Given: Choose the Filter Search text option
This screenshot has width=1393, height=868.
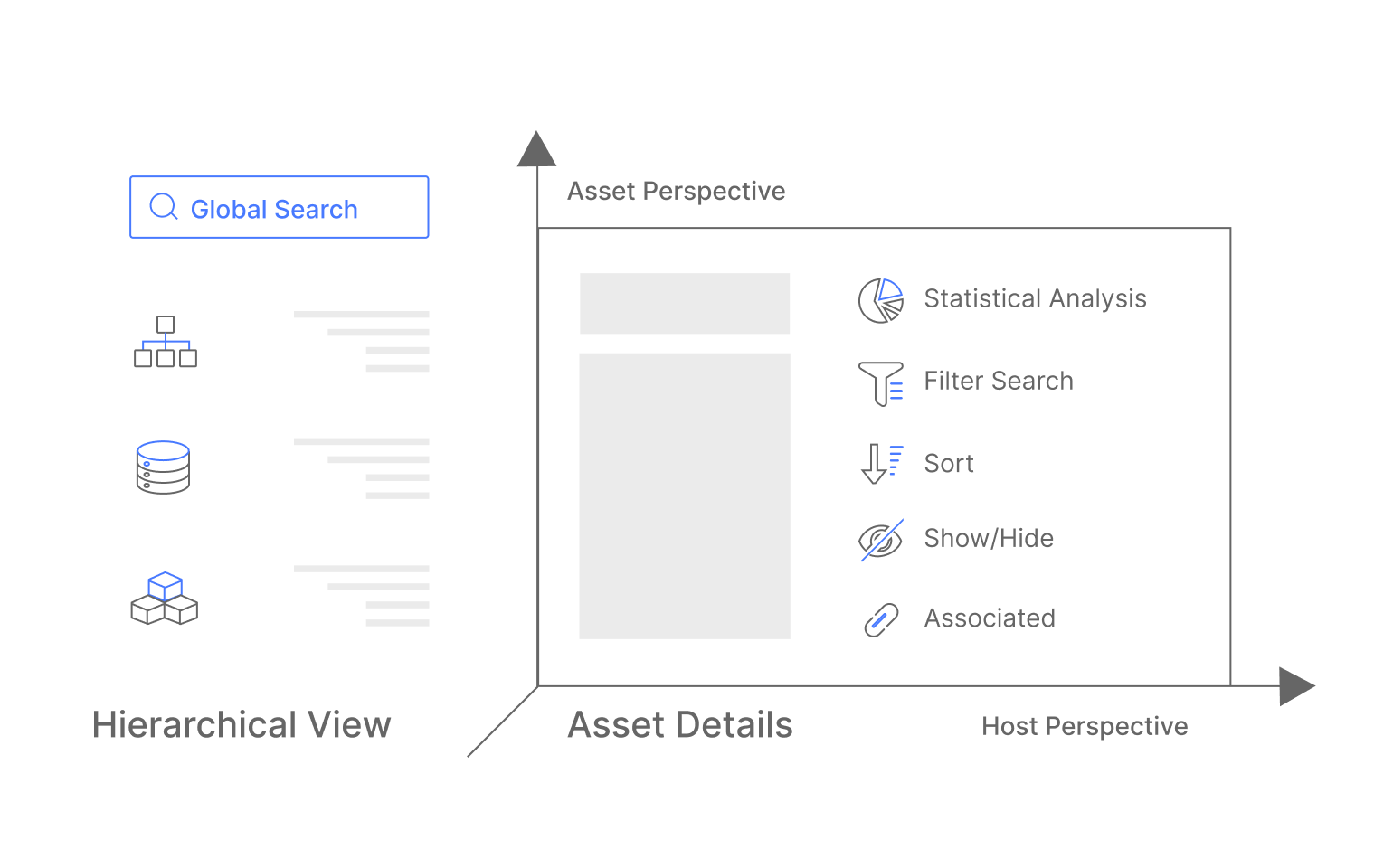Looking at the screenshot, I should click(998, 381).
